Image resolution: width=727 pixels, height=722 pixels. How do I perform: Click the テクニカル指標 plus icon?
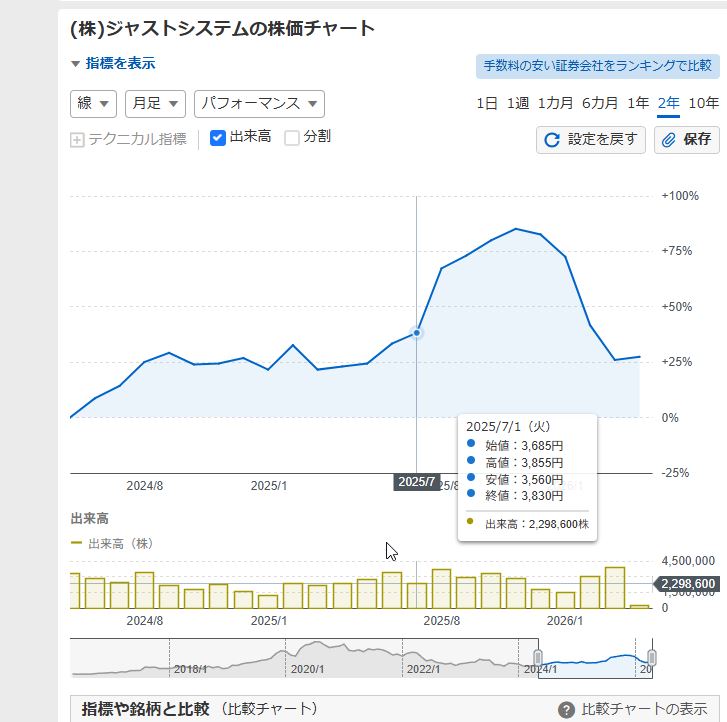pyautogui.click(x=77, y=139)
